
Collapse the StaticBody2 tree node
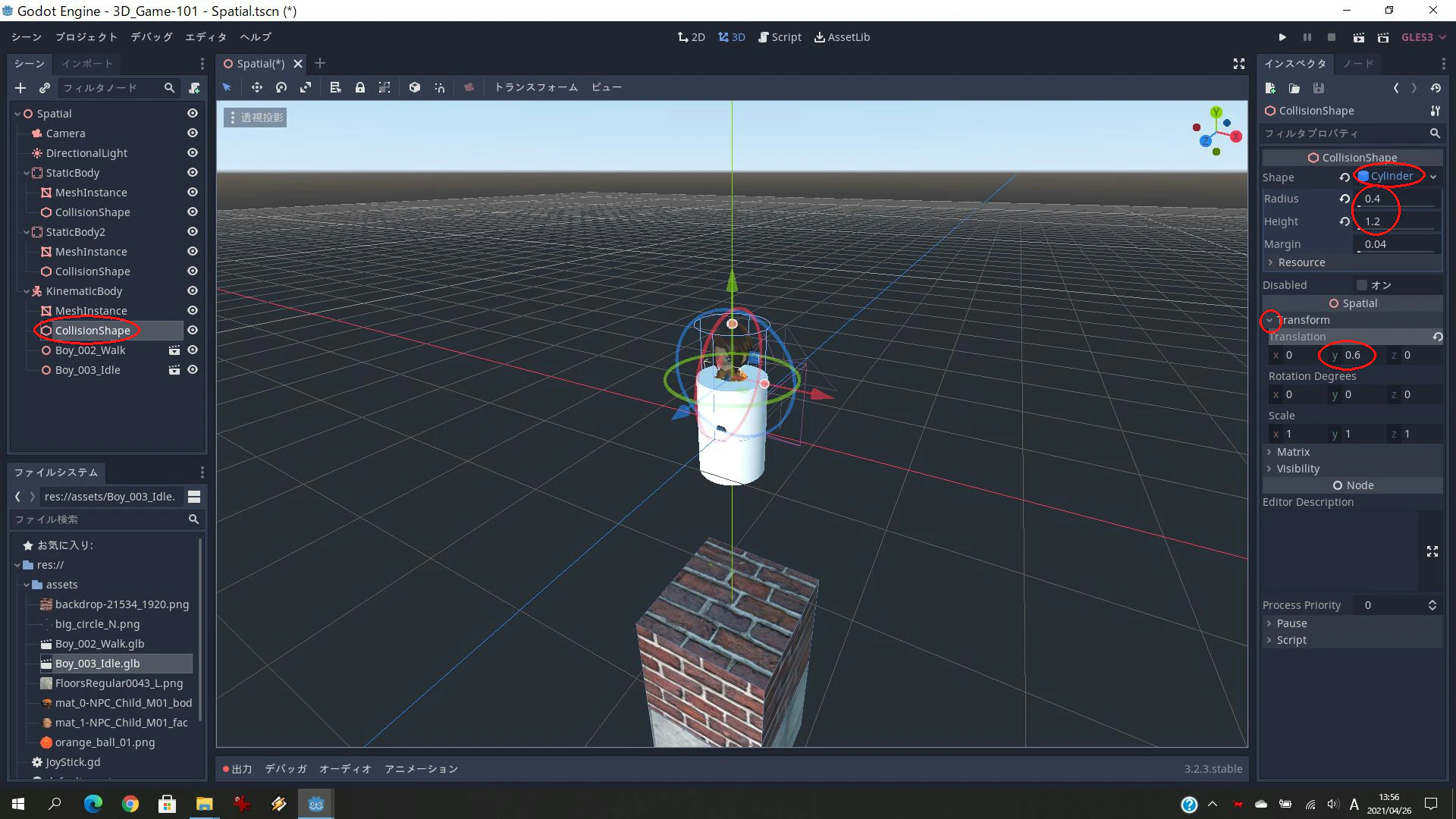coord(27,232)
